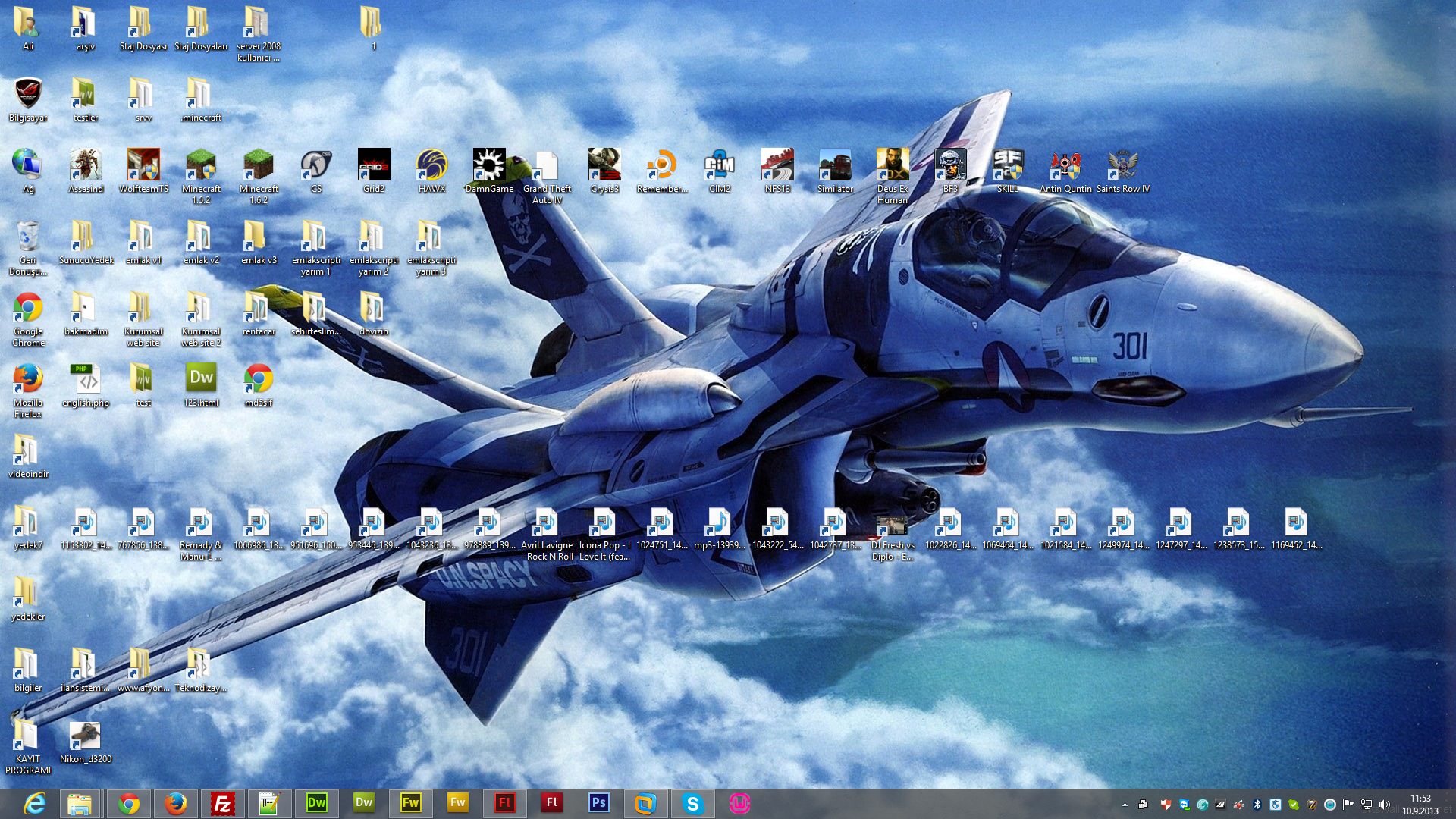Click the CS Counter-Strike desktop icon
The image size is (1456, 819).
(316, 171)
